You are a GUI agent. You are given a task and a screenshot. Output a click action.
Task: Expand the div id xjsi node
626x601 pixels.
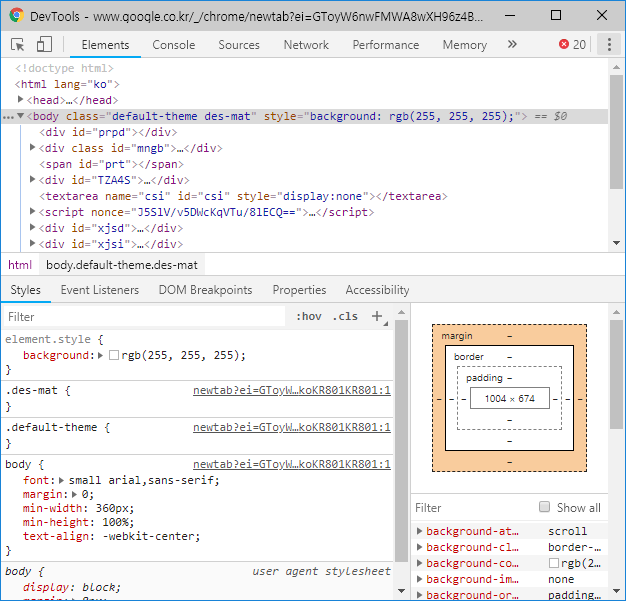[33, 243]
